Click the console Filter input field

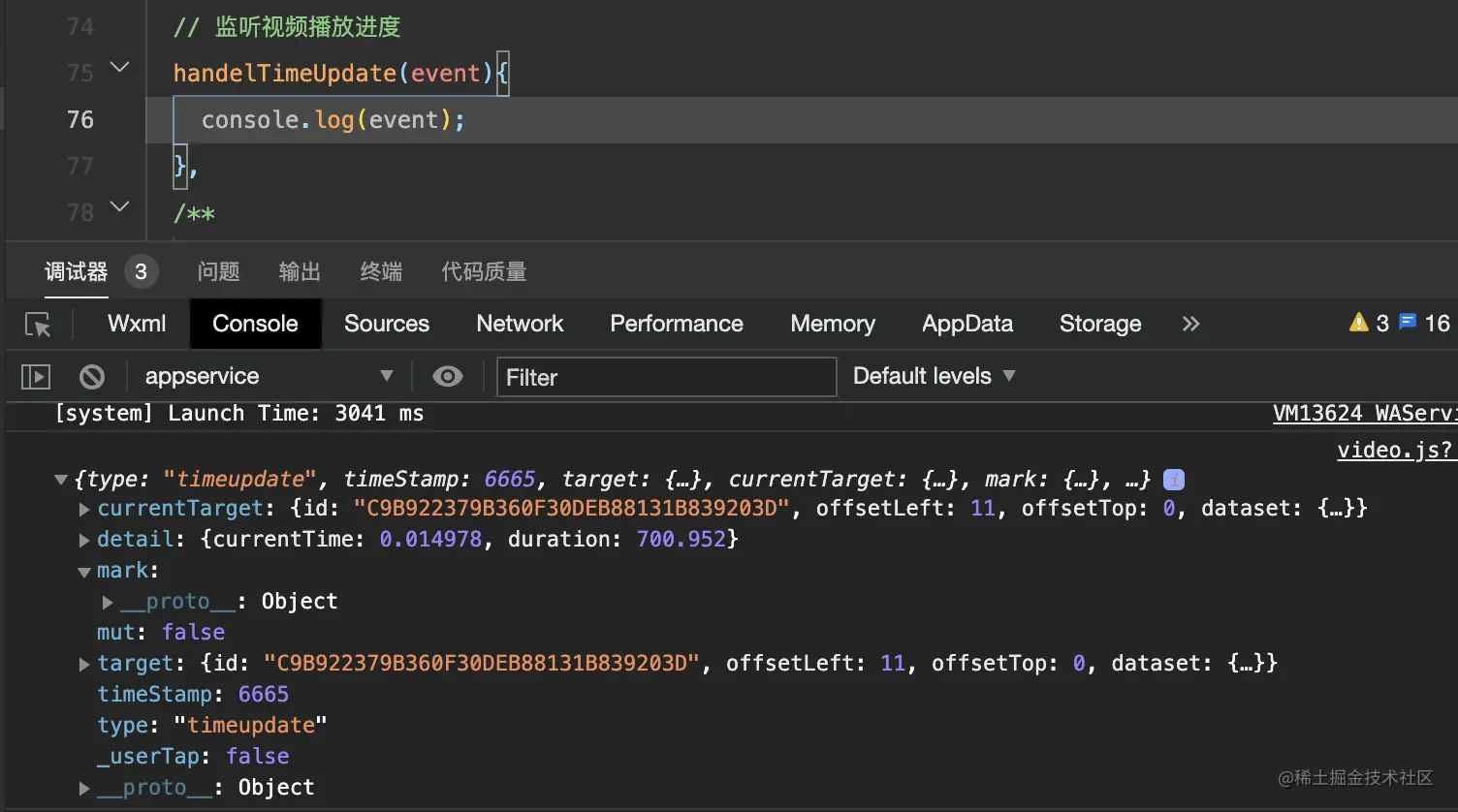click(x=666, y=377)
